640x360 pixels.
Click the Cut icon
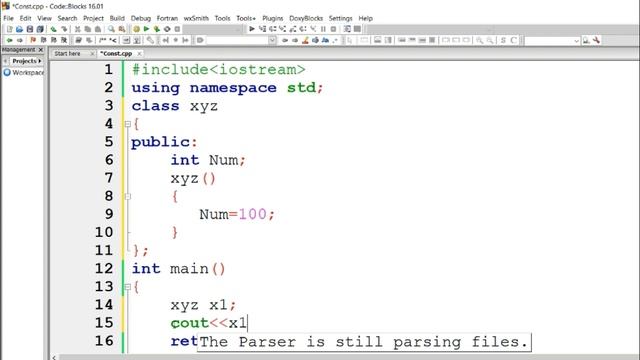point(77,29)
